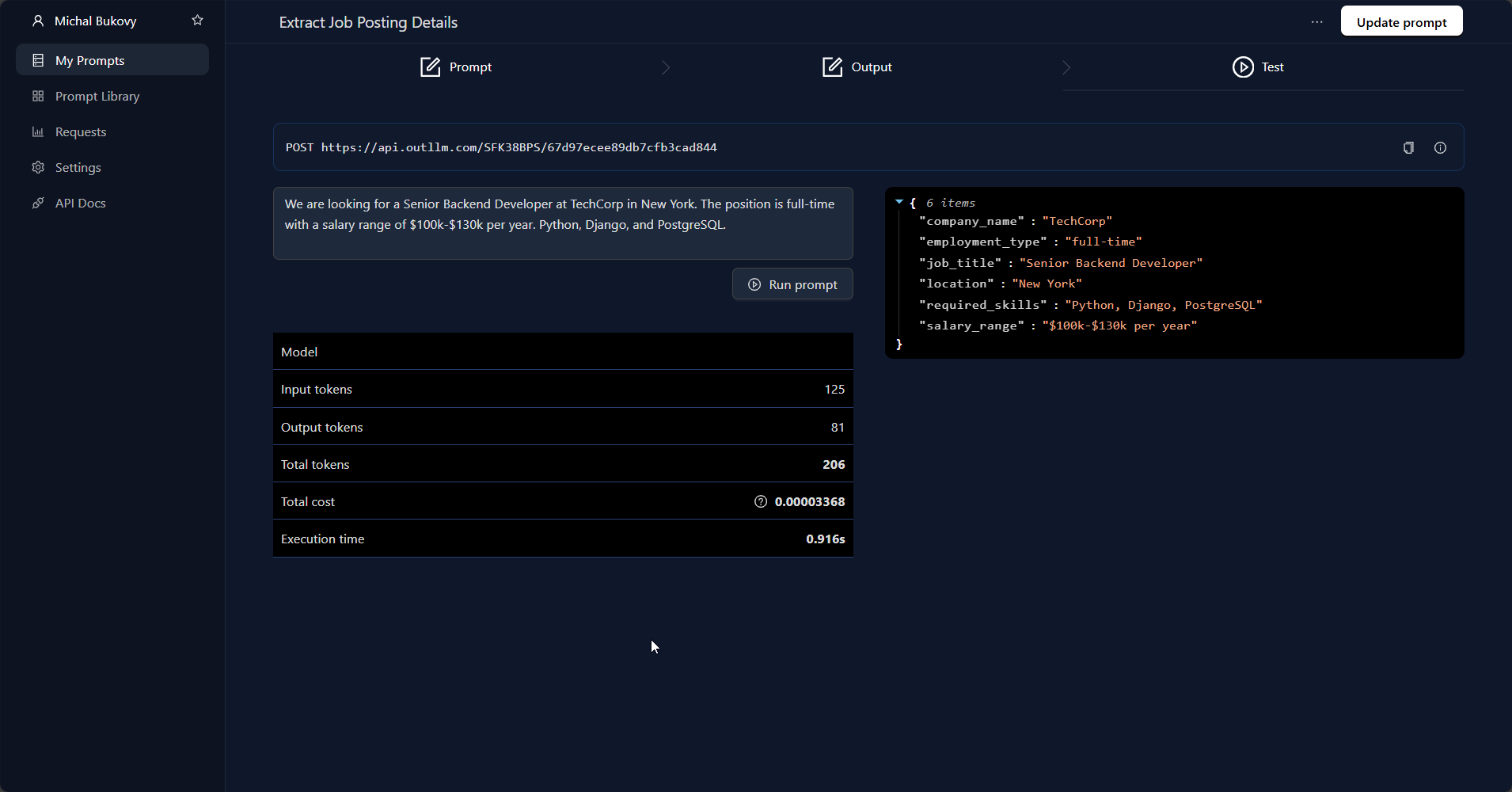Click the Prompt Library grid icon
Viewport: 1512px width, 792px height.
(x=38, y=96)
